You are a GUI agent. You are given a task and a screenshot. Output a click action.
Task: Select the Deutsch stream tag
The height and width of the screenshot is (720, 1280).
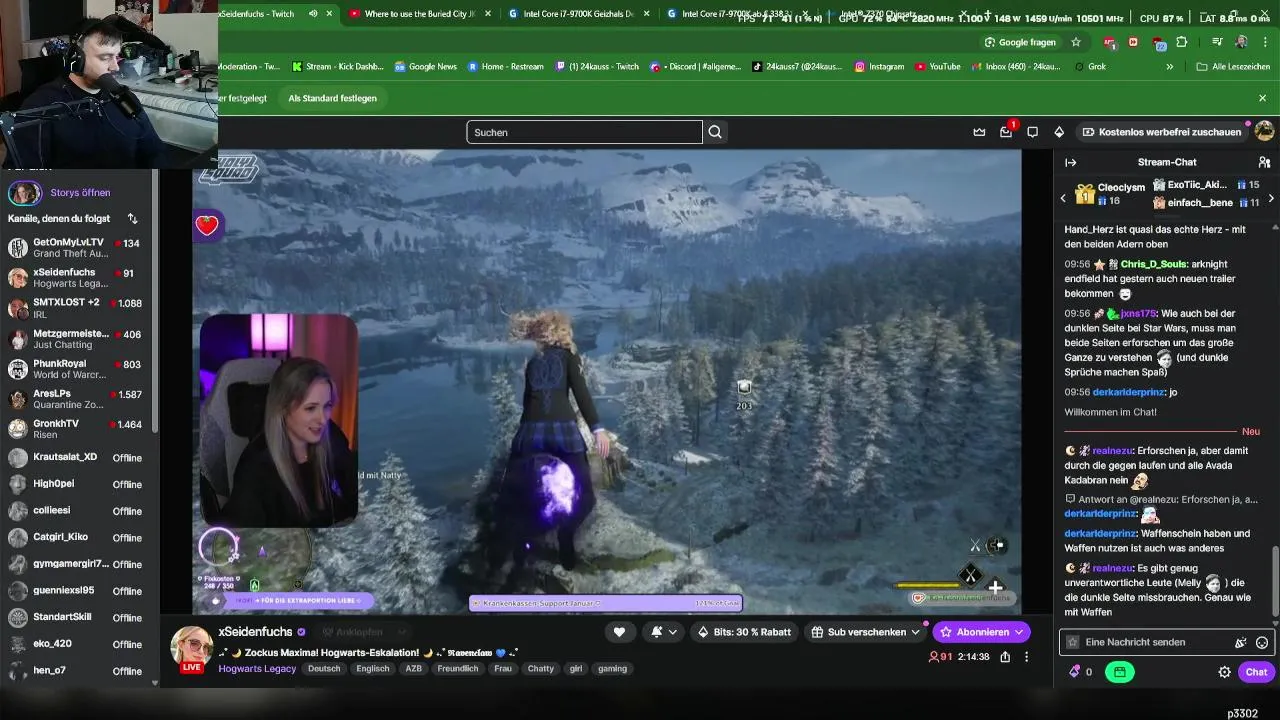pos(324,669)
